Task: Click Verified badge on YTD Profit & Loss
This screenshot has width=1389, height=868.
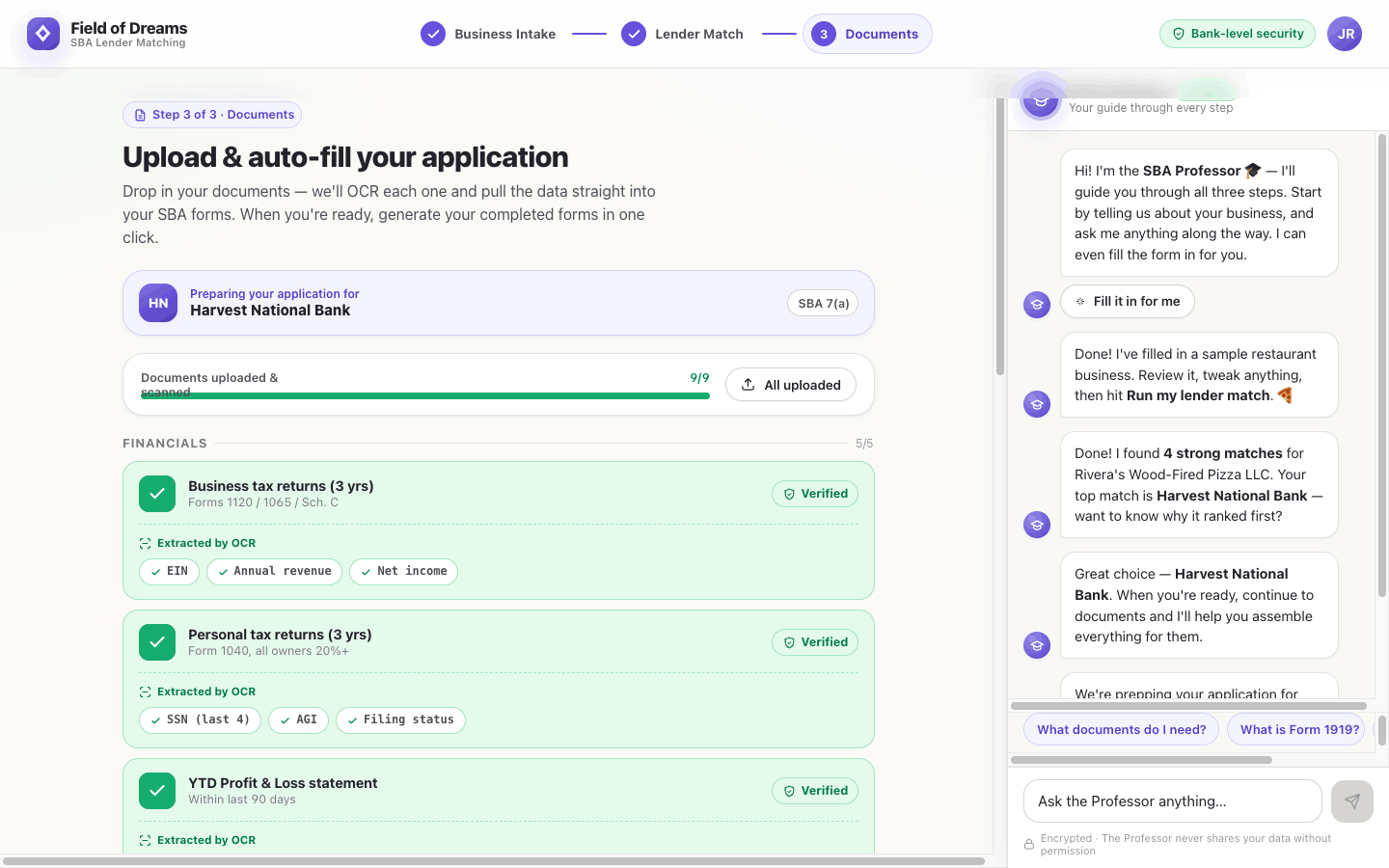Action: pyautogui.click(x=815, y=791)
